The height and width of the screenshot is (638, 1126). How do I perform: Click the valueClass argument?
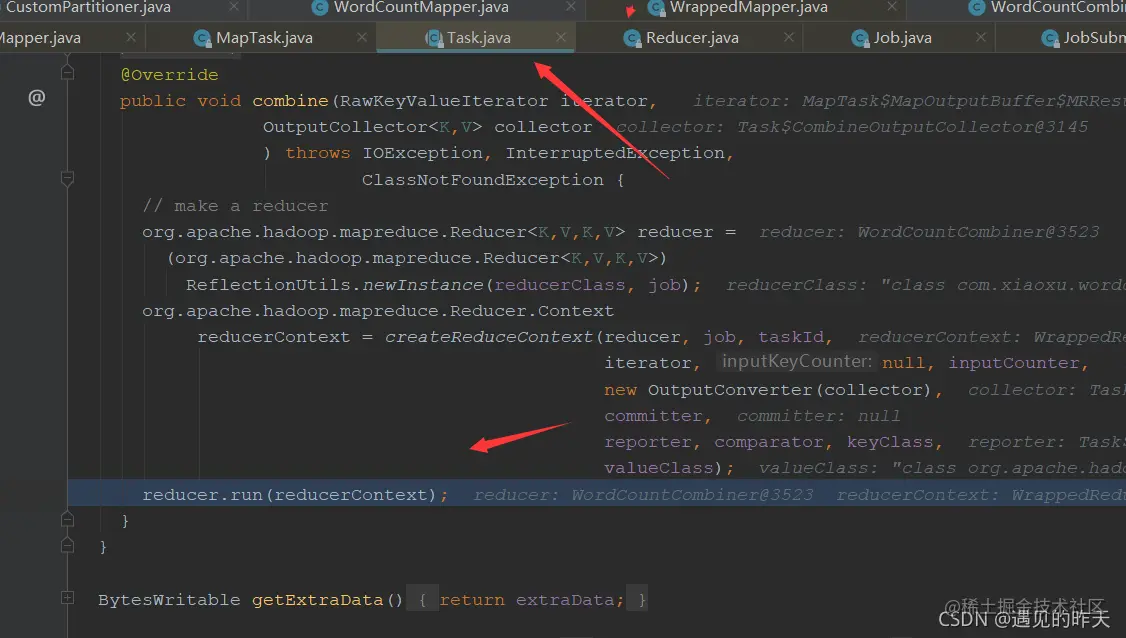coord(659,468)
